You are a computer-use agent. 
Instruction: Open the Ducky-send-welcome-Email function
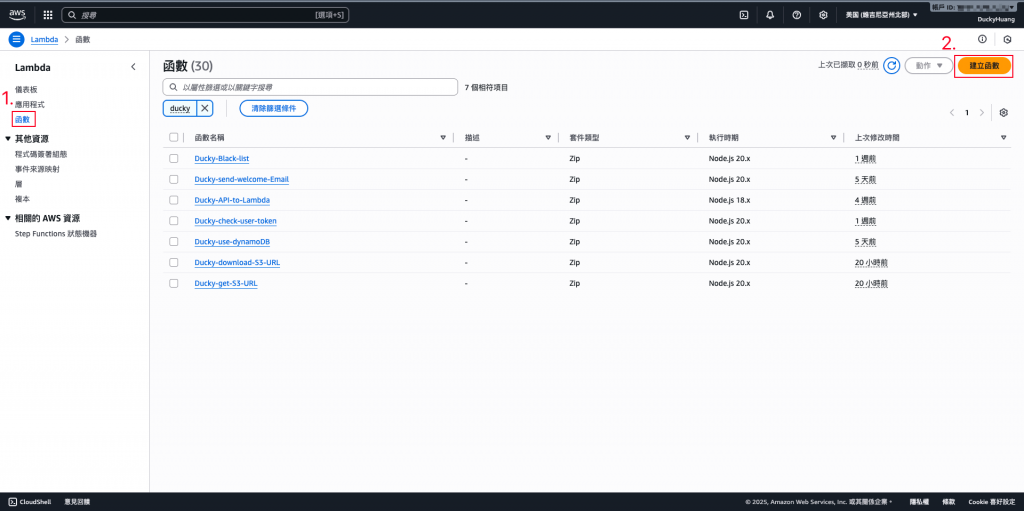click(242, 179)
